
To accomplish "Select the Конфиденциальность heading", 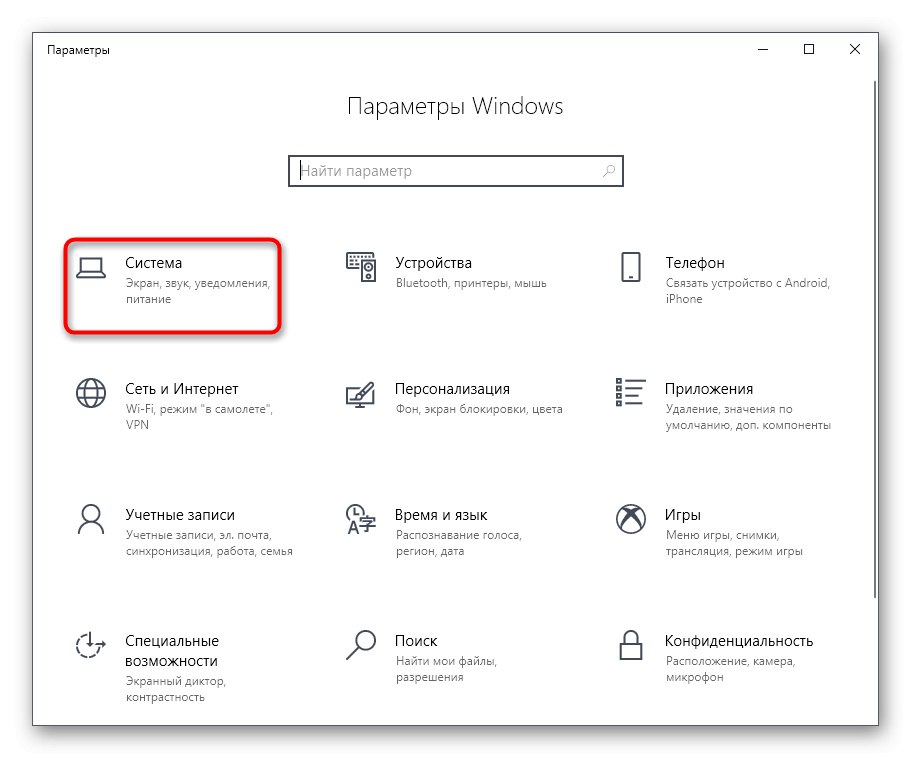I will pyautogui.click(x=739, y=641).
